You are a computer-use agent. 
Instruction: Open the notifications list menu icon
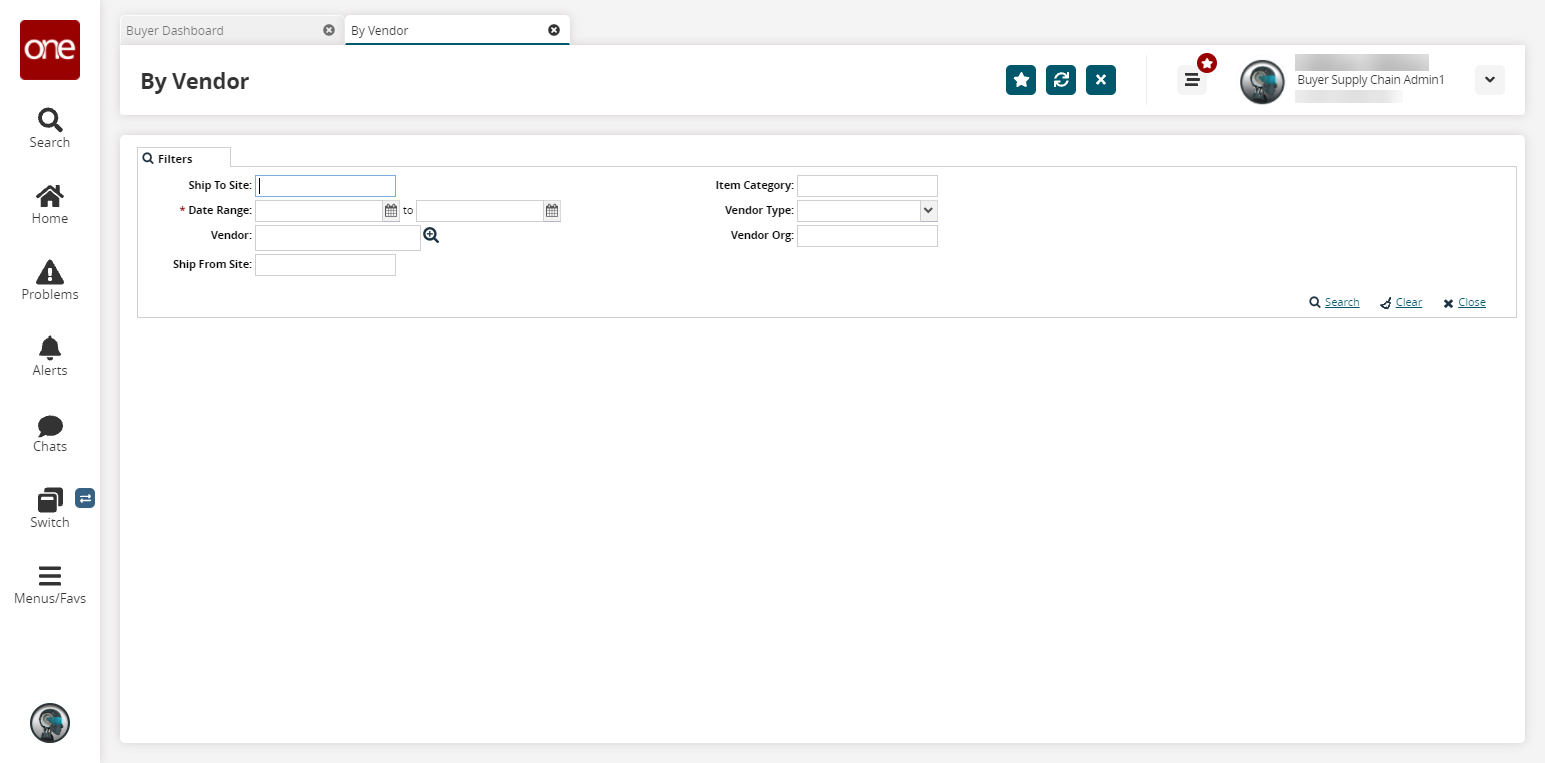tap(1191, 80)
